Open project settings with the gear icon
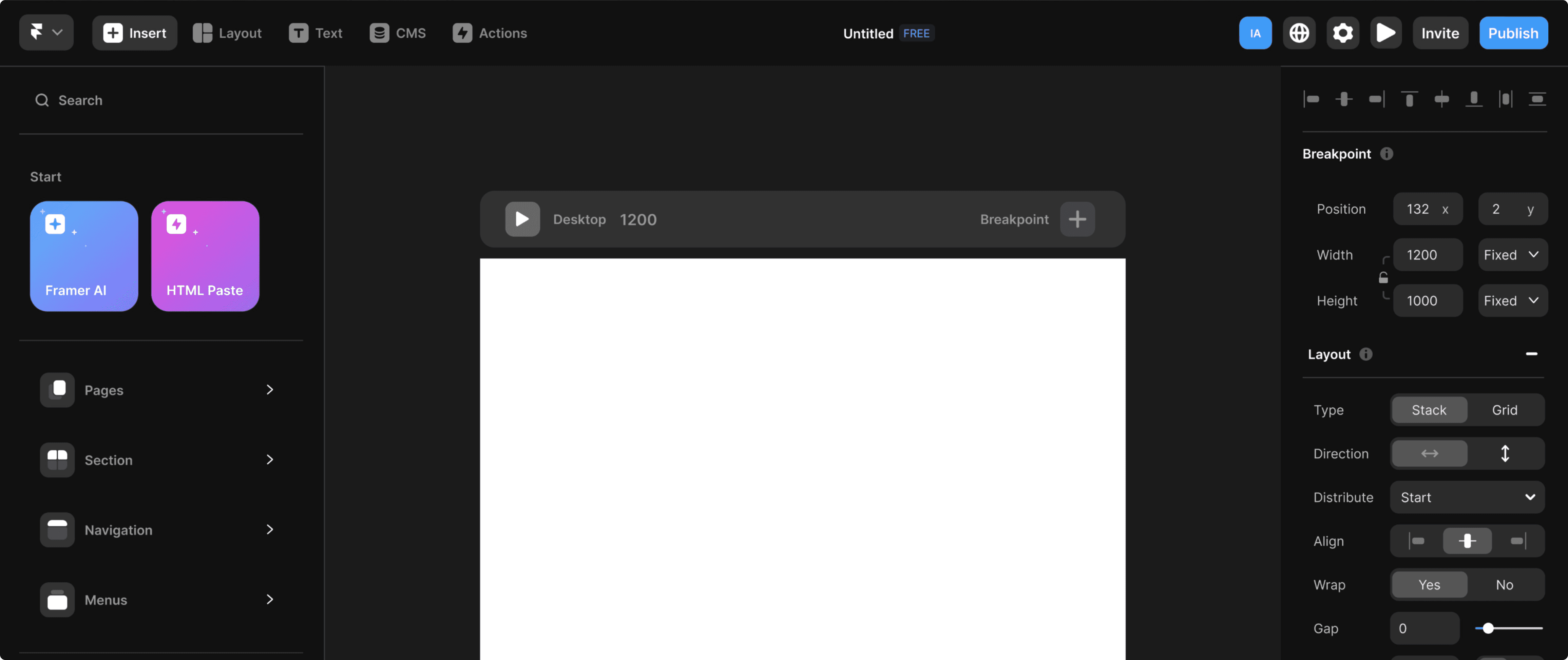This screenshot has height=660, width=1568. [1343, 33]
